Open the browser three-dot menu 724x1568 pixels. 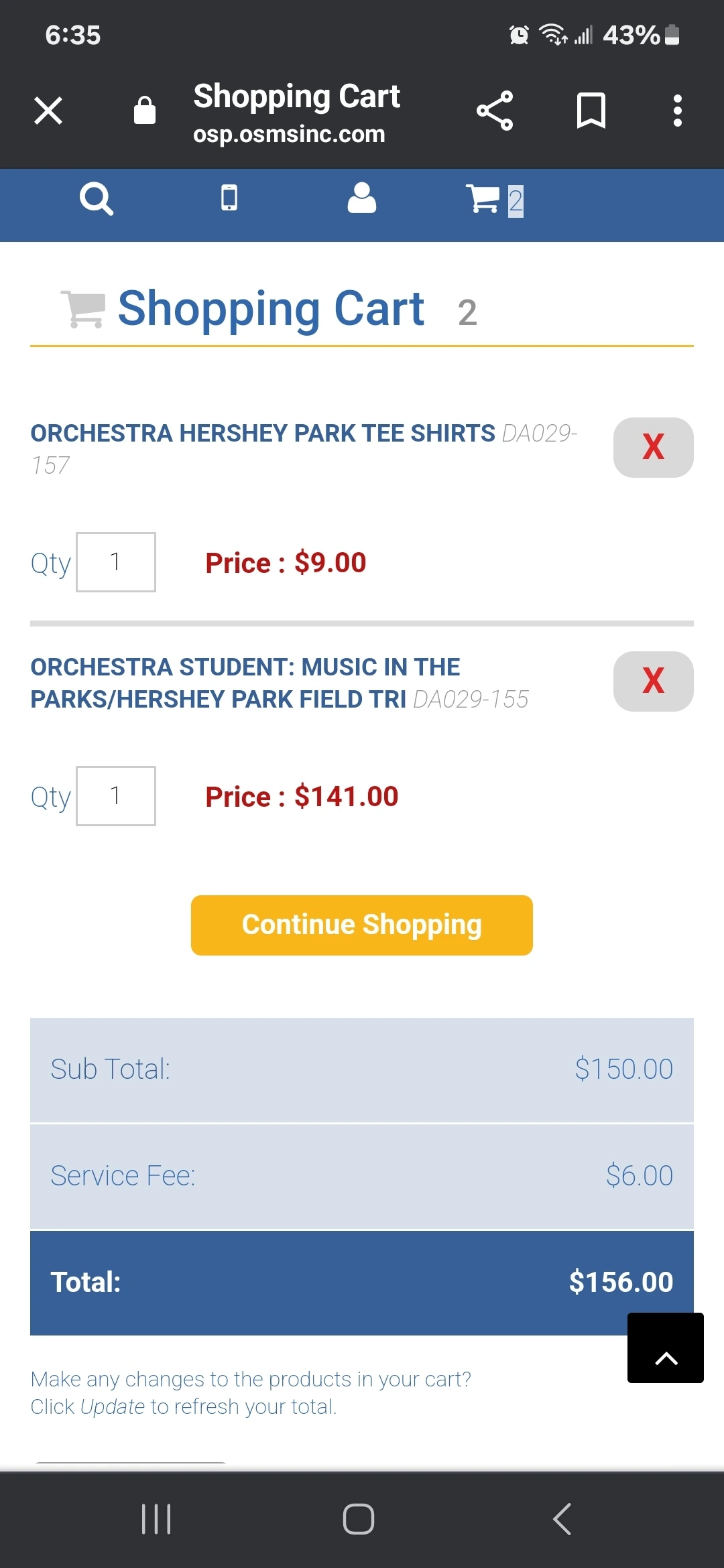[x=678, y=111]
